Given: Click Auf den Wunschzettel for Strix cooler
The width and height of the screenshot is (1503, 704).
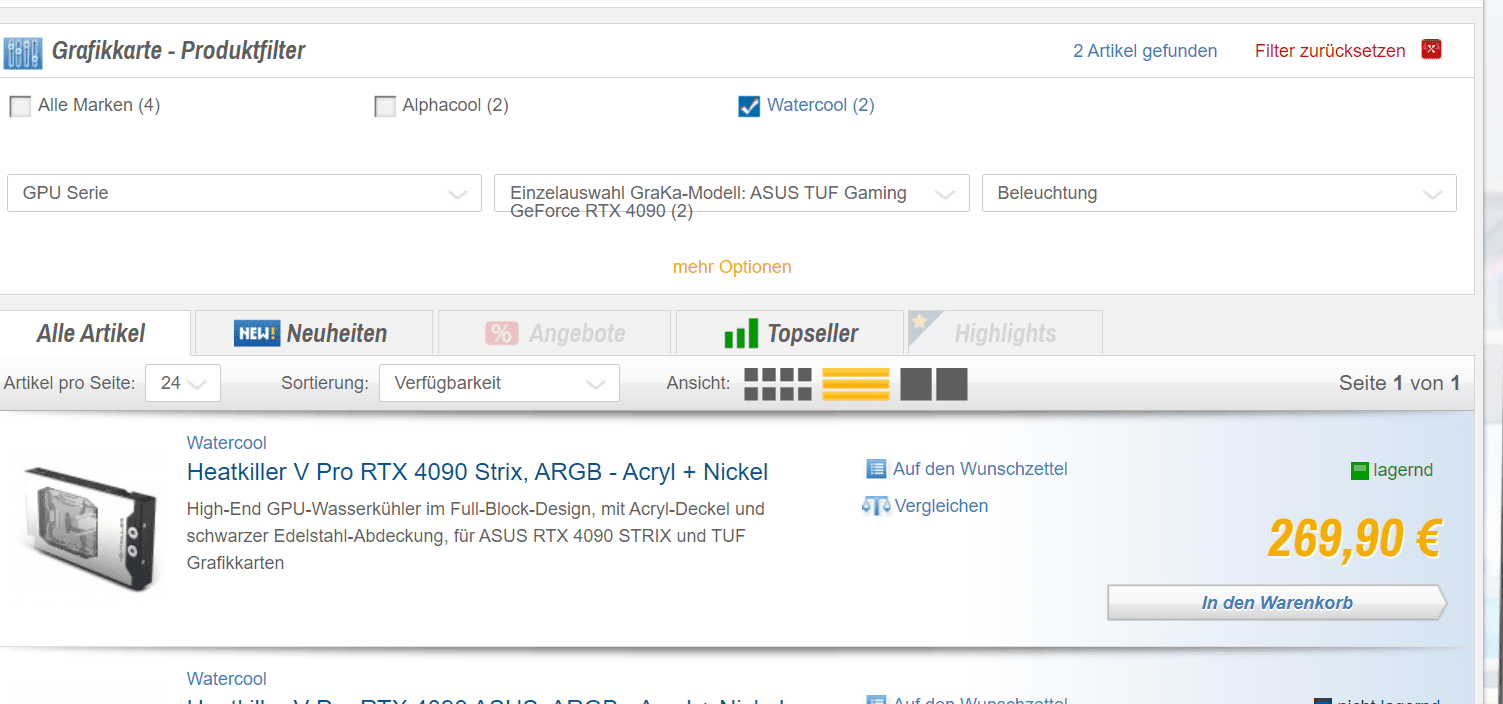Looking at the screenshot, I should click(980, 469).
